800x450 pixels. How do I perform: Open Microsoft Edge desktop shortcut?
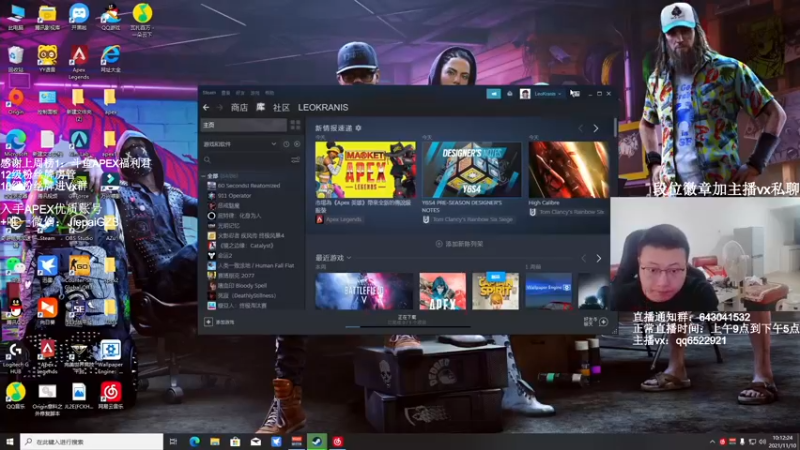[x=16, y=142]
